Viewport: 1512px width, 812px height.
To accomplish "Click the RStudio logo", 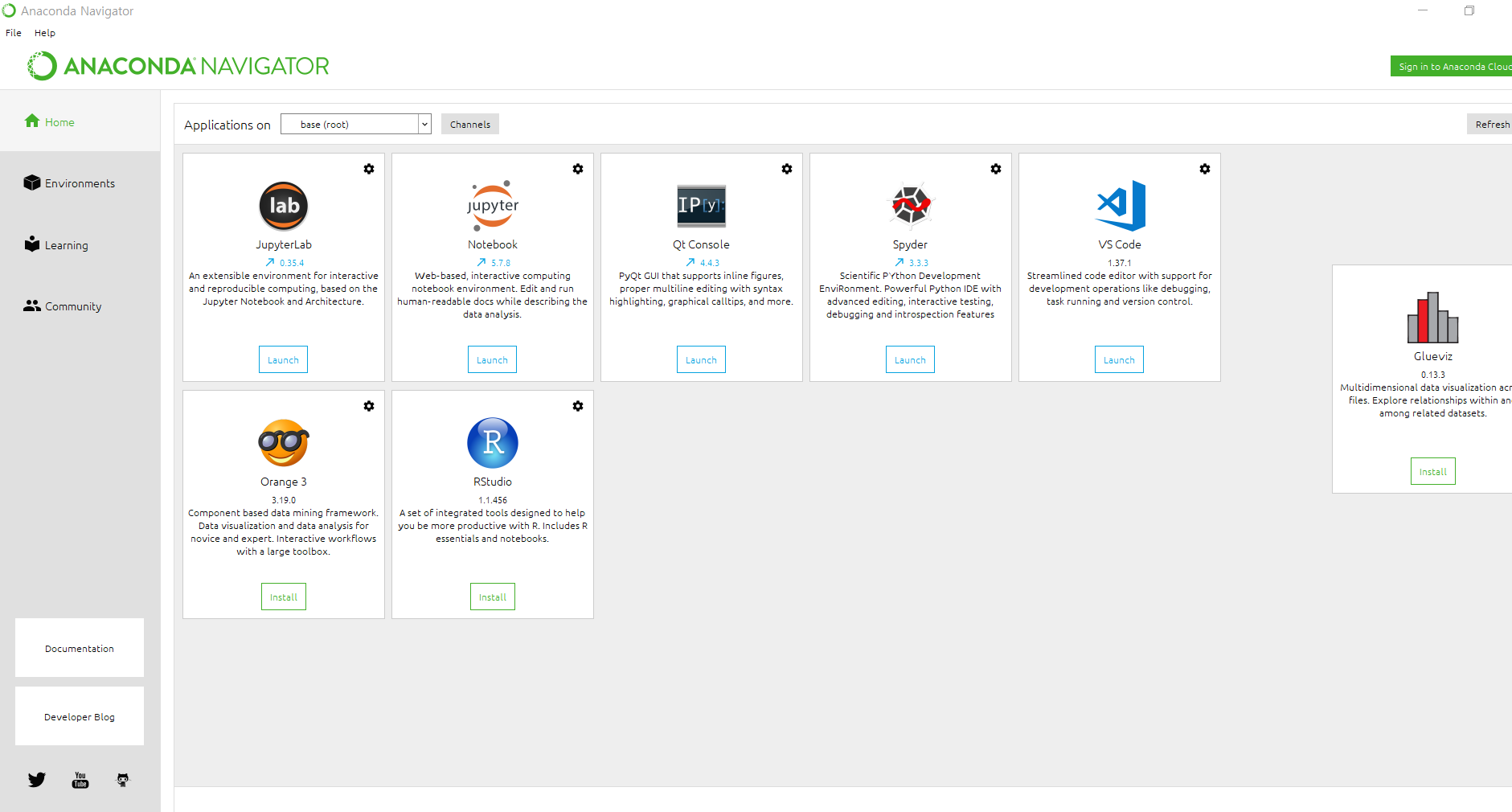I will pos(493,443).
